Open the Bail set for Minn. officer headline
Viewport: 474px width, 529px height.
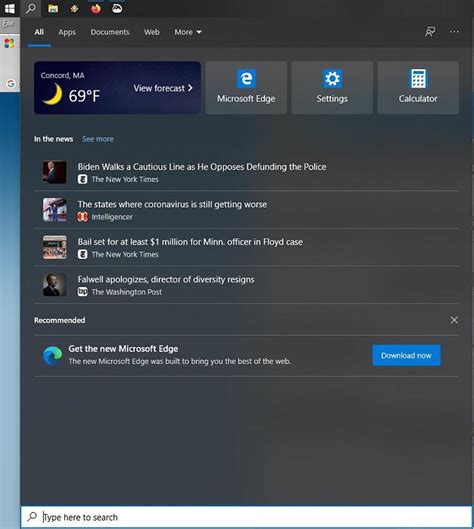coord(190,242)
